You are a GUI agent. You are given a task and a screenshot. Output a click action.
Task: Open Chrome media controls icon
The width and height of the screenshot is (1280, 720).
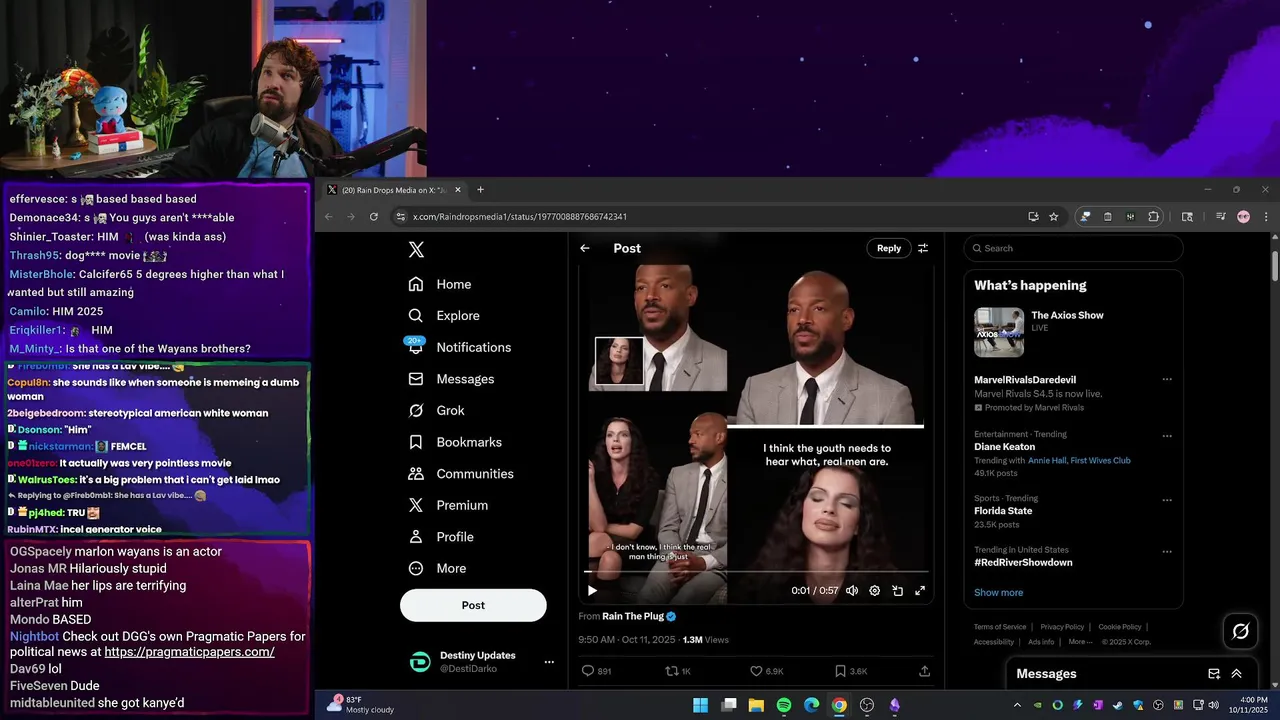(1220, 216)
